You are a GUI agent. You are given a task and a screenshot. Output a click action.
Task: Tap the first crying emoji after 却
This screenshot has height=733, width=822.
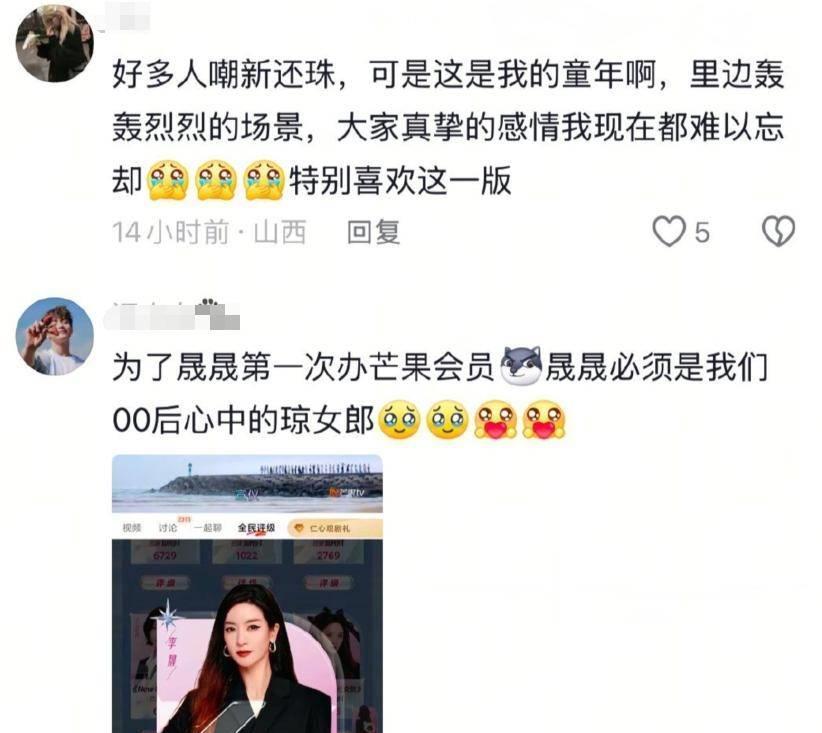168,180
